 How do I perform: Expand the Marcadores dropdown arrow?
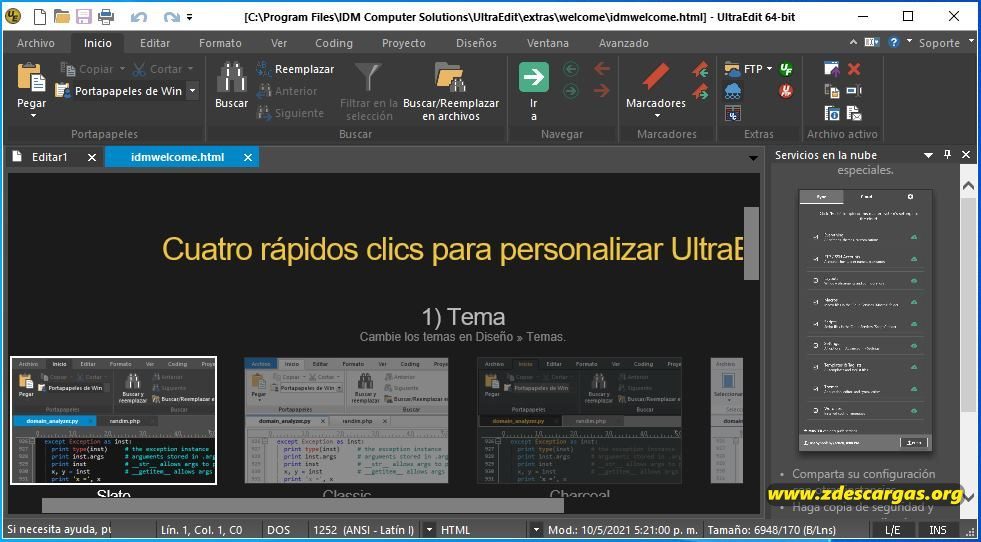click(x=657, y=115)
